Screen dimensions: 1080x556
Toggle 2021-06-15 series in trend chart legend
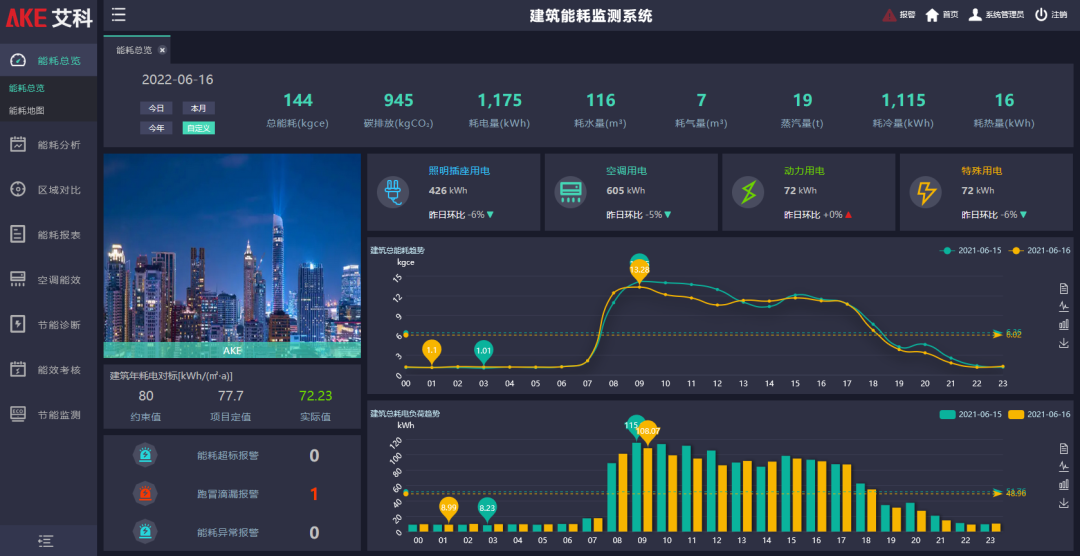pyautogui.click(x=972, y=250)
